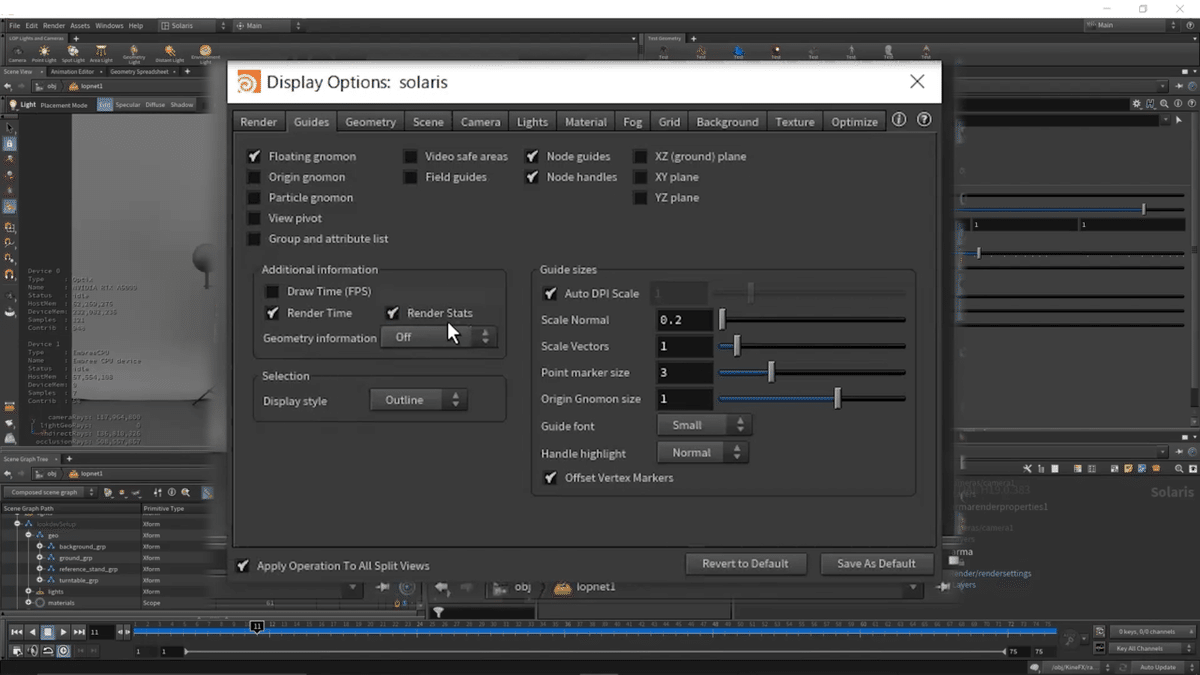Click the Geometry Light shelf tool
This screenshot has height=675, width=1200.
pos(134,52)
